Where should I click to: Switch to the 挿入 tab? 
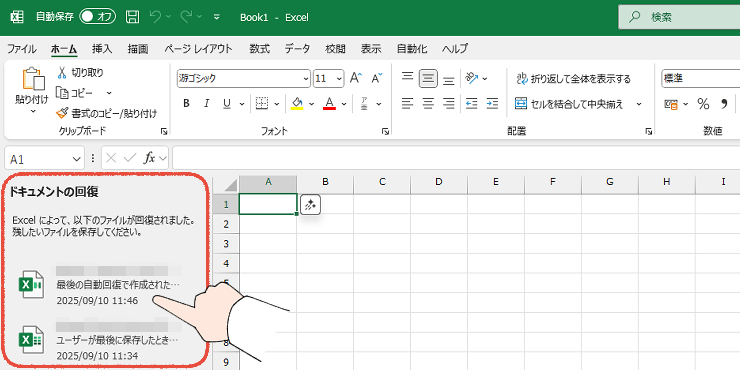[102, 49]
